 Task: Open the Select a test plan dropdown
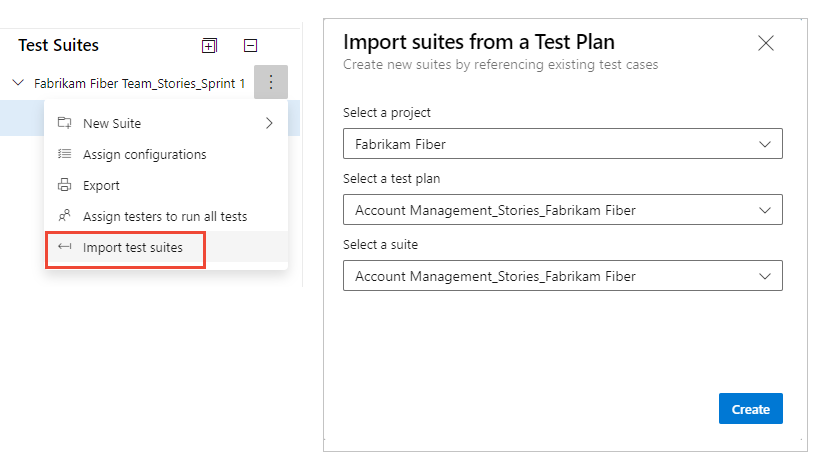562,210
